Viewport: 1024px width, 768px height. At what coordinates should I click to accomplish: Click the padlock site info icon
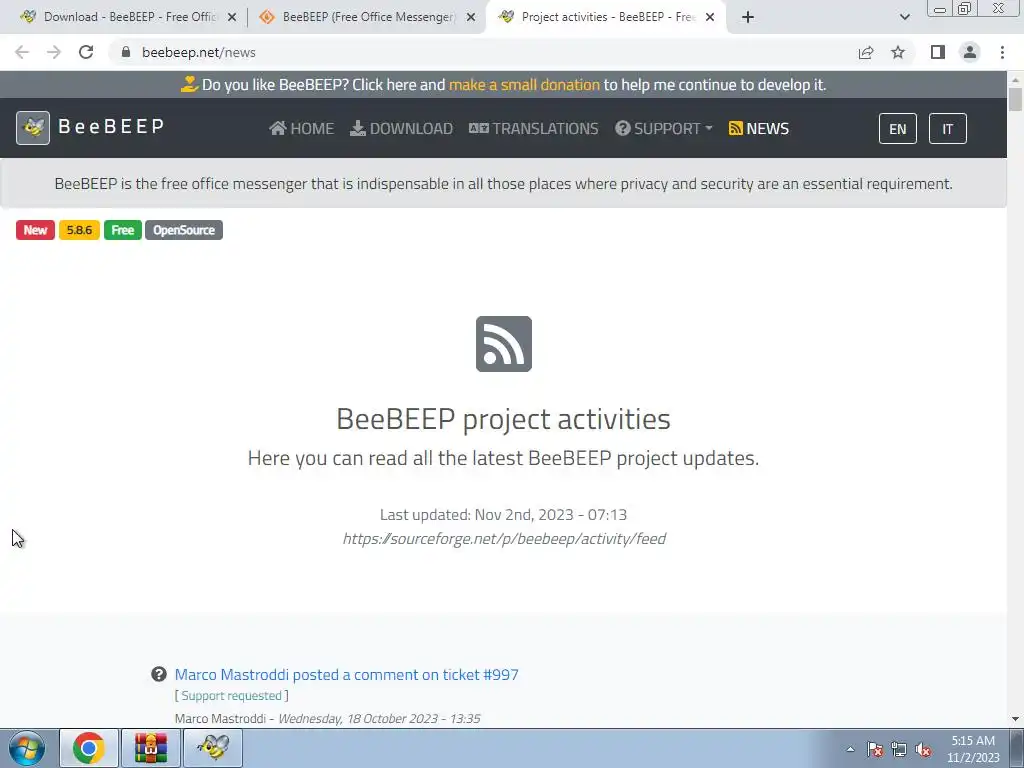click(x=126, y=52)
